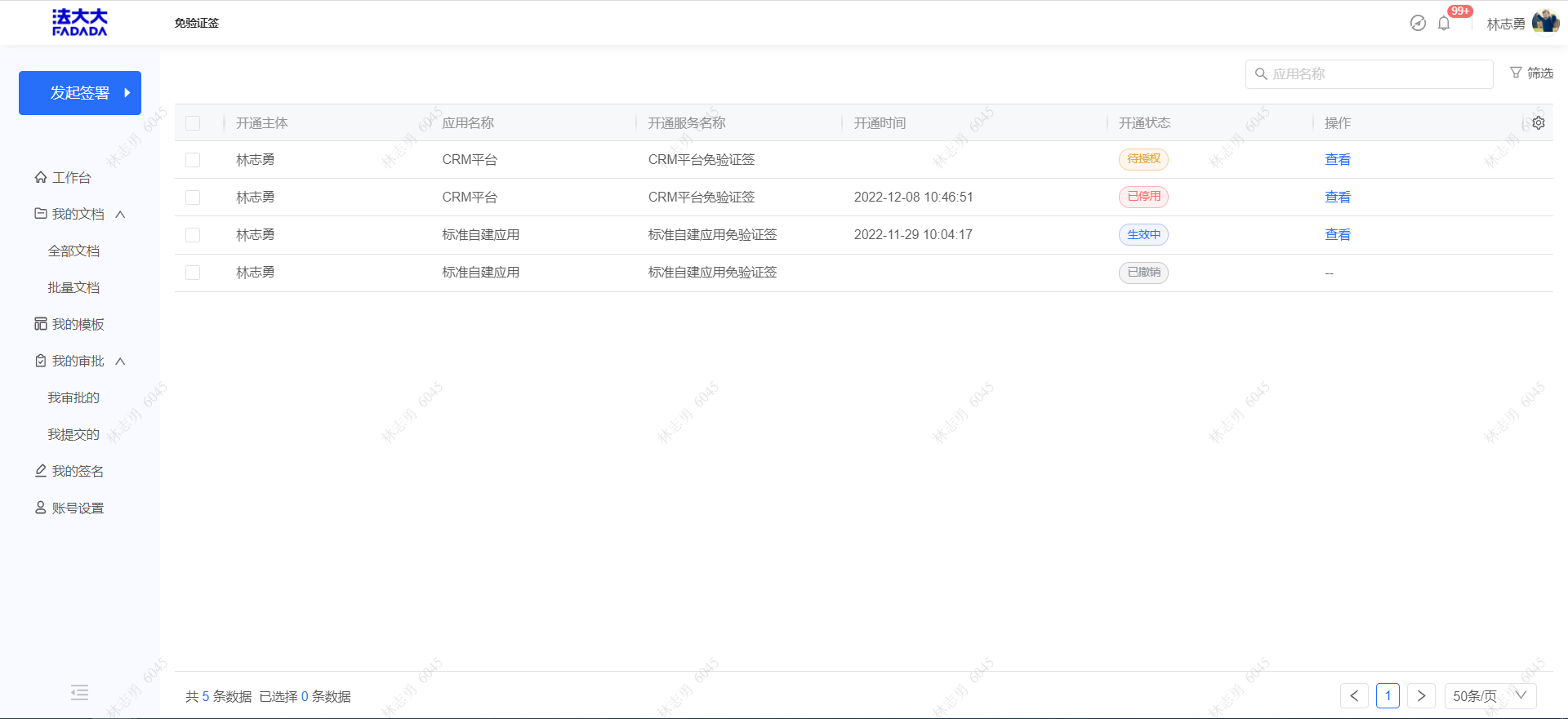Click the 应用名称 search field
The width and height of the screenshot is (1568, 719).
1369,74
